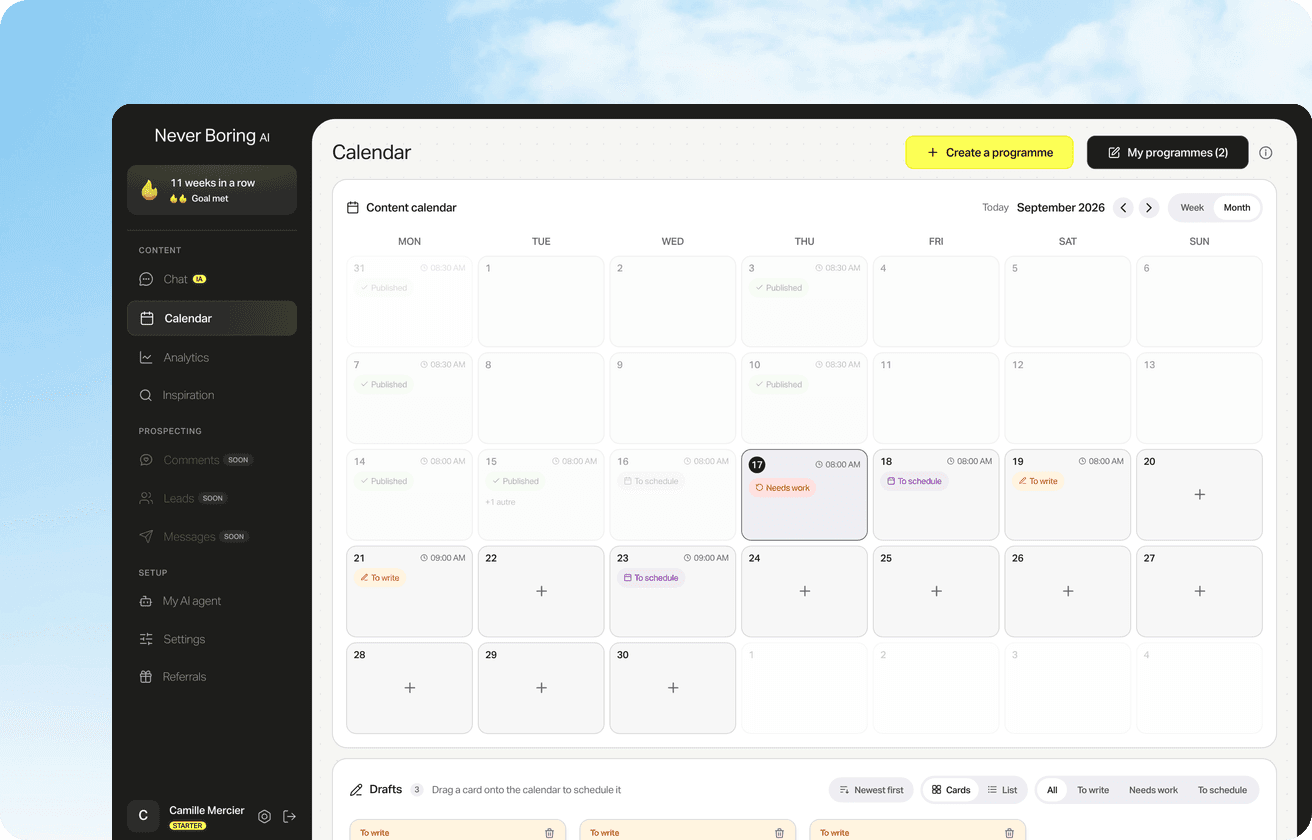
Task: Create a post on day 25 via the plus
Action: click(936, 591)
